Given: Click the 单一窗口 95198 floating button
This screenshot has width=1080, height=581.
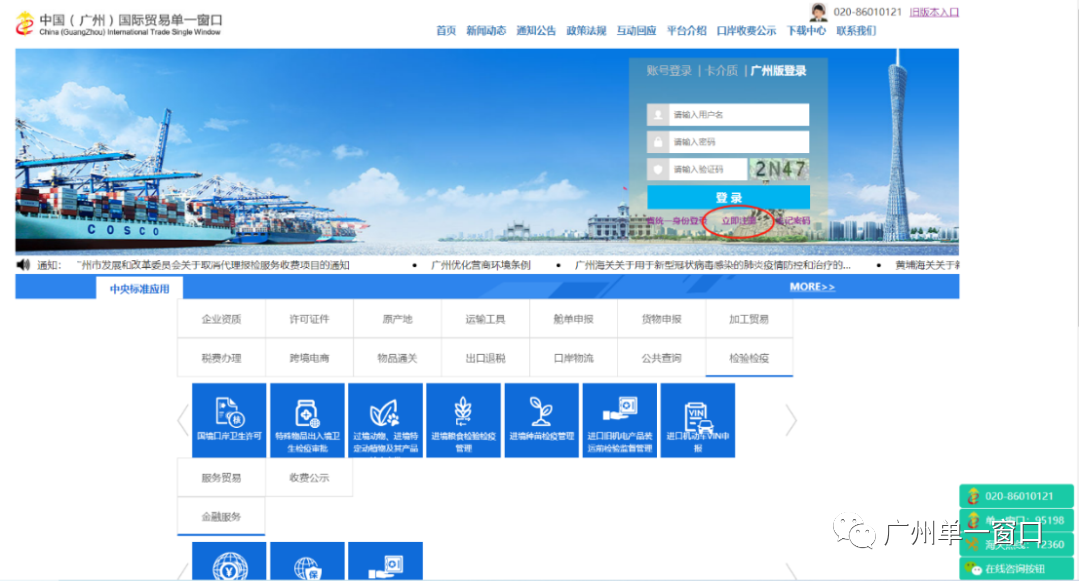Looking at the screenshot, I should [x=1016, y=520].
